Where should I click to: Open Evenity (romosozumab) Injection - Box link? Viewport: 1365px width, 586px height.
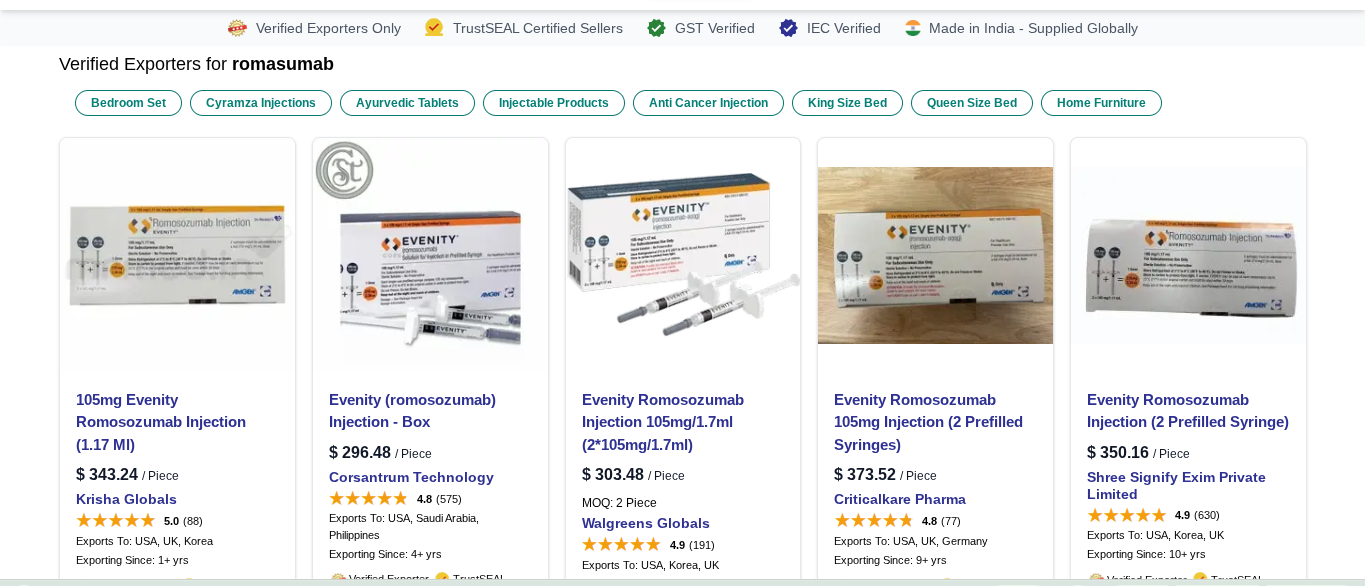click(x=412, y=411)
